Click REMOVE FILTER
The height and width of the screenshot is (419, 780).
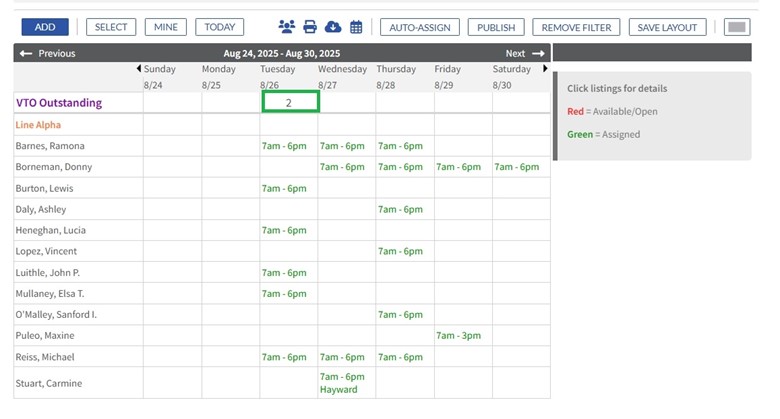(x=576, y=27)
